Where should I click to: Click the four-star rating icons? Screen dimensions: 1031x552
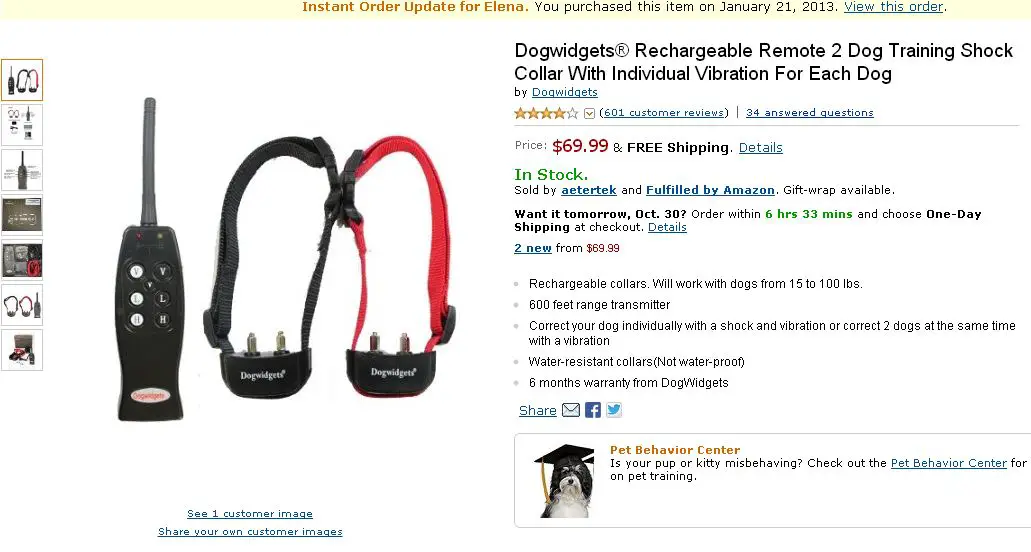(546, 113)
